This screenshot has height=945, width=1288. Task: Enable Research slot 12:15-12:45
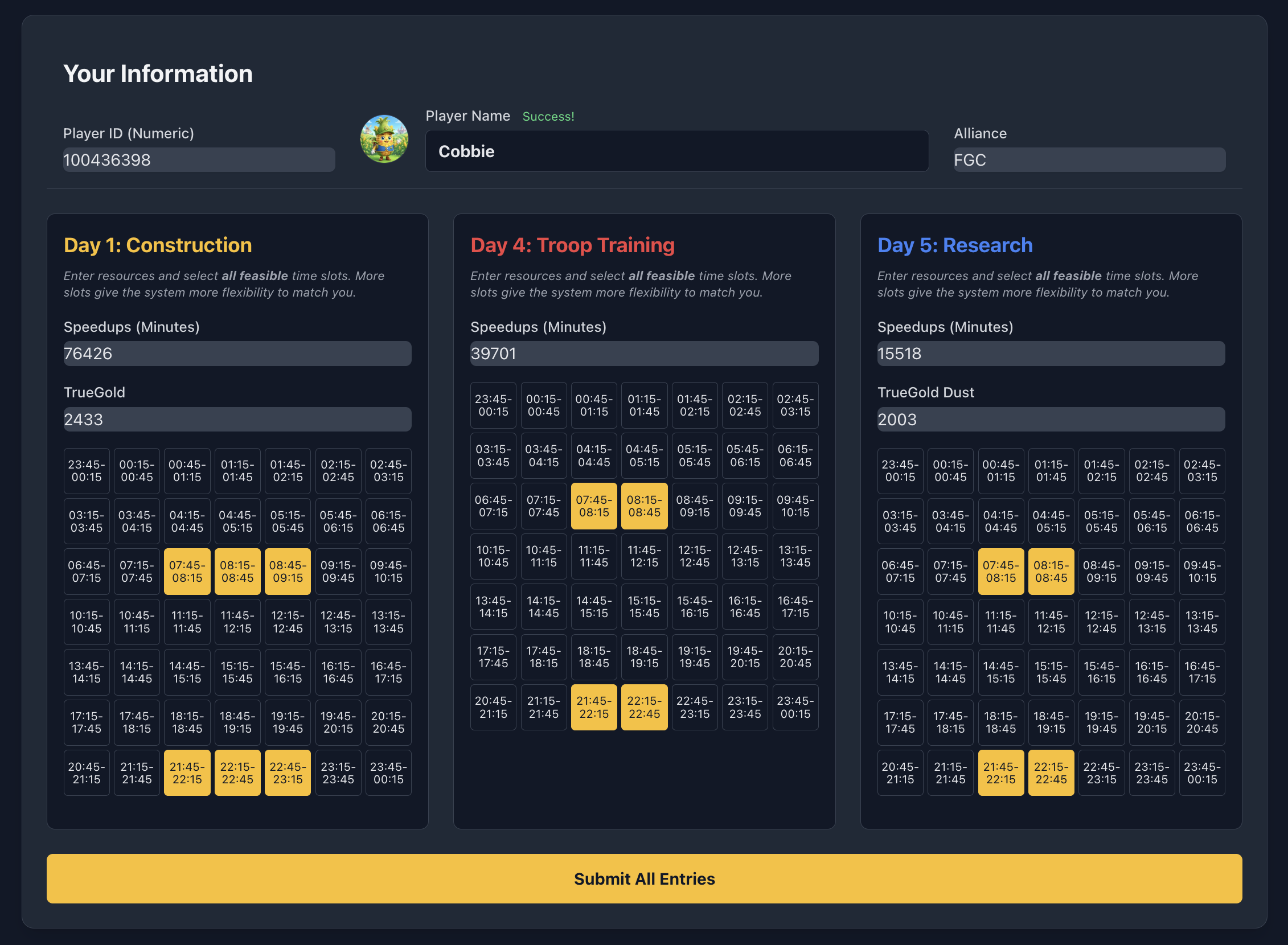click(x=1101, y=622)
